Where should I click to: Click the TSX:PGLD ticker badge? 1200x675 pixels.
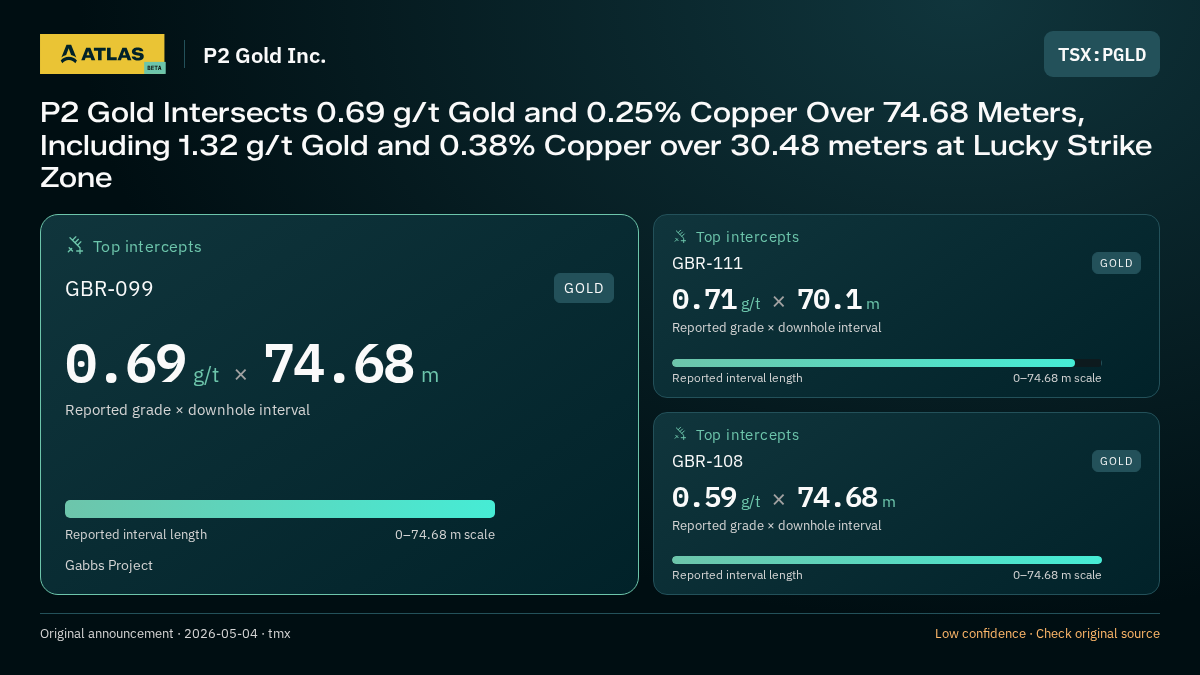point(1102,54)
